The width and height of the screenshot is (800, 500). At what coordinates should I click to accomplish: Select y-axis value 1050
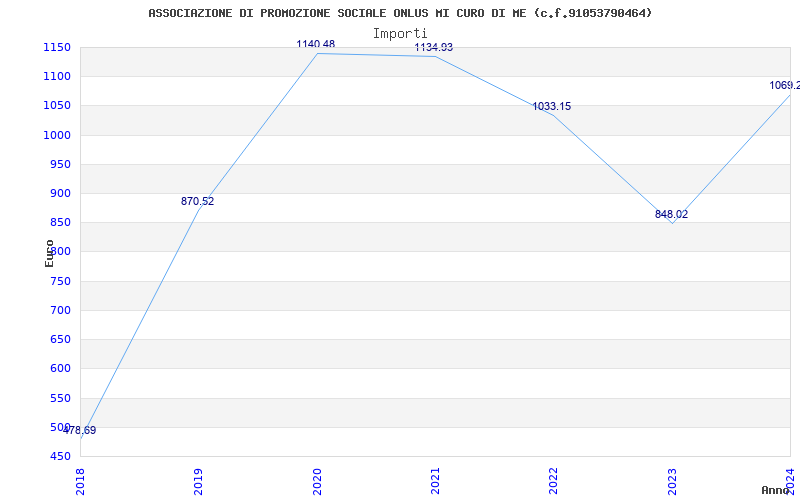(x=57, y=106)
